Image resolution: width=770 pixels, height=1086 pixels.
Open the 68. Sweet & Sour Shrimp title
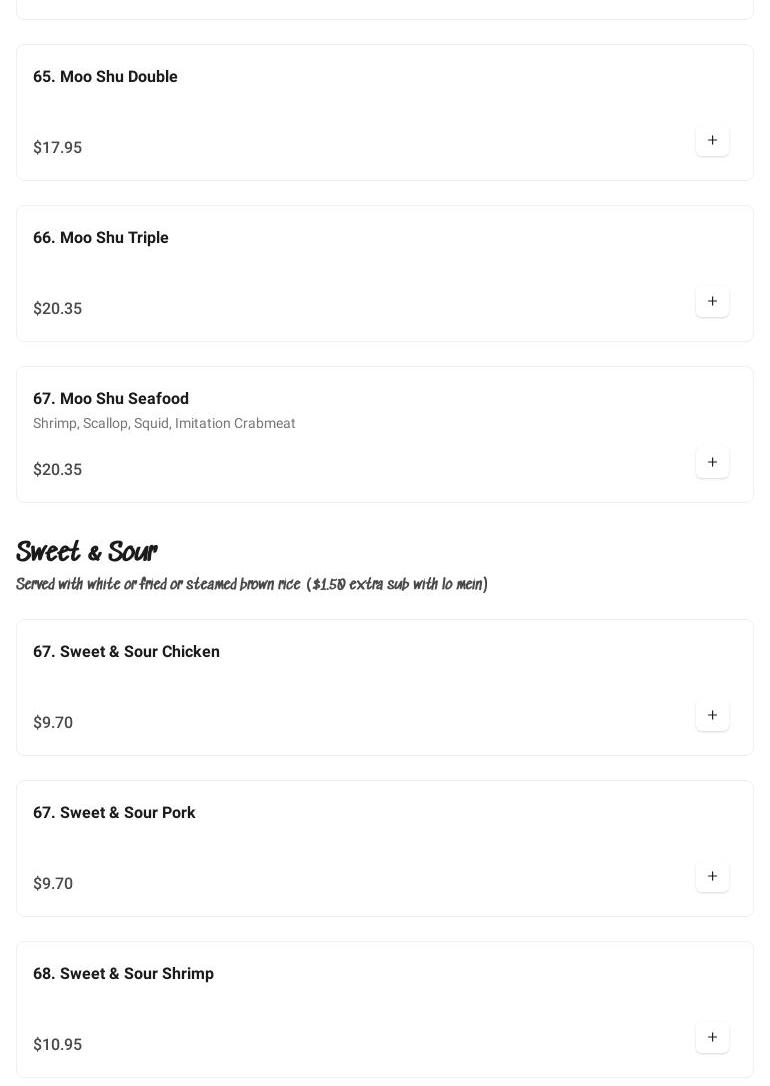[123, 974]
